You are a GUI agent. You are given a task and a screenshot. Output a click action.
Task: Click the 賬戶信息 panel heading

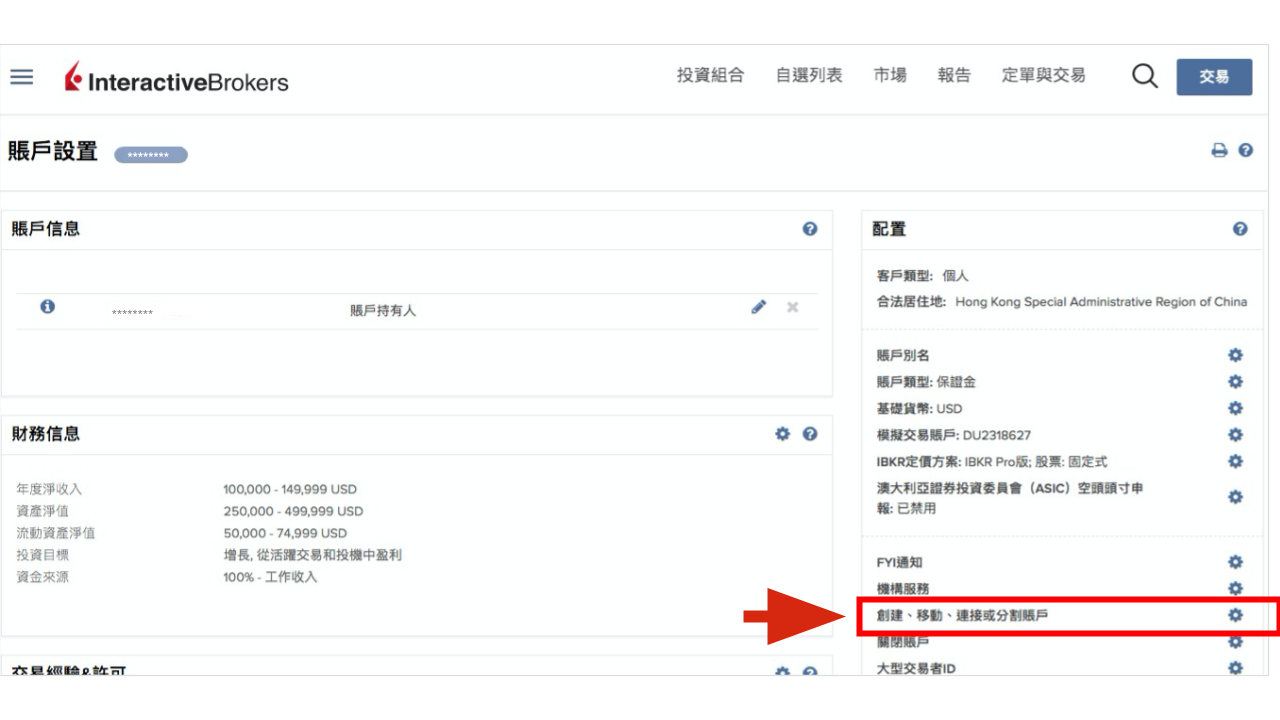coord(46,229)
